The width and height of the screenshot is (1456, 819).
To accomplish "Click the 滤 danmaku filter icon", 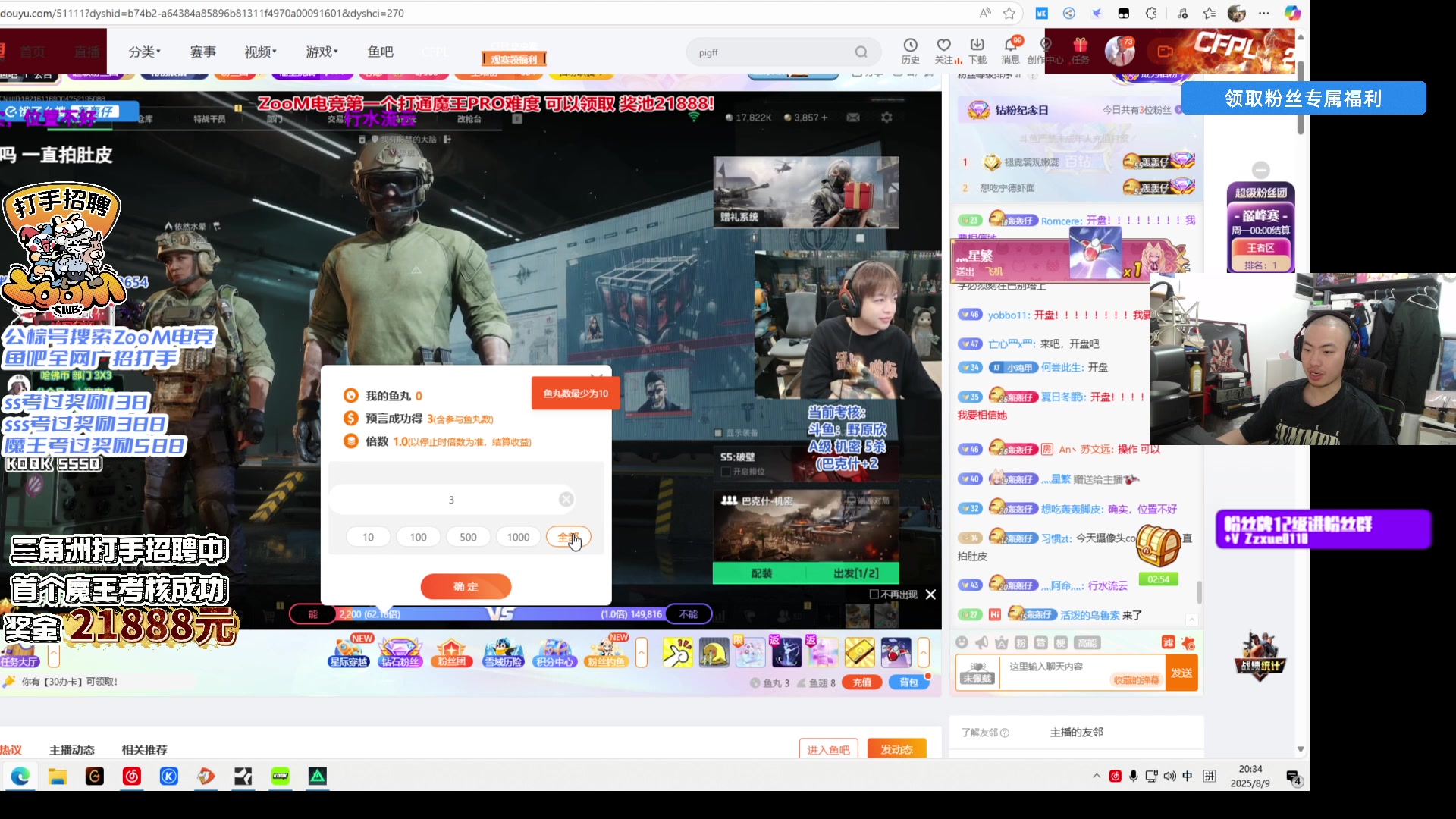I will (1168, 642).
